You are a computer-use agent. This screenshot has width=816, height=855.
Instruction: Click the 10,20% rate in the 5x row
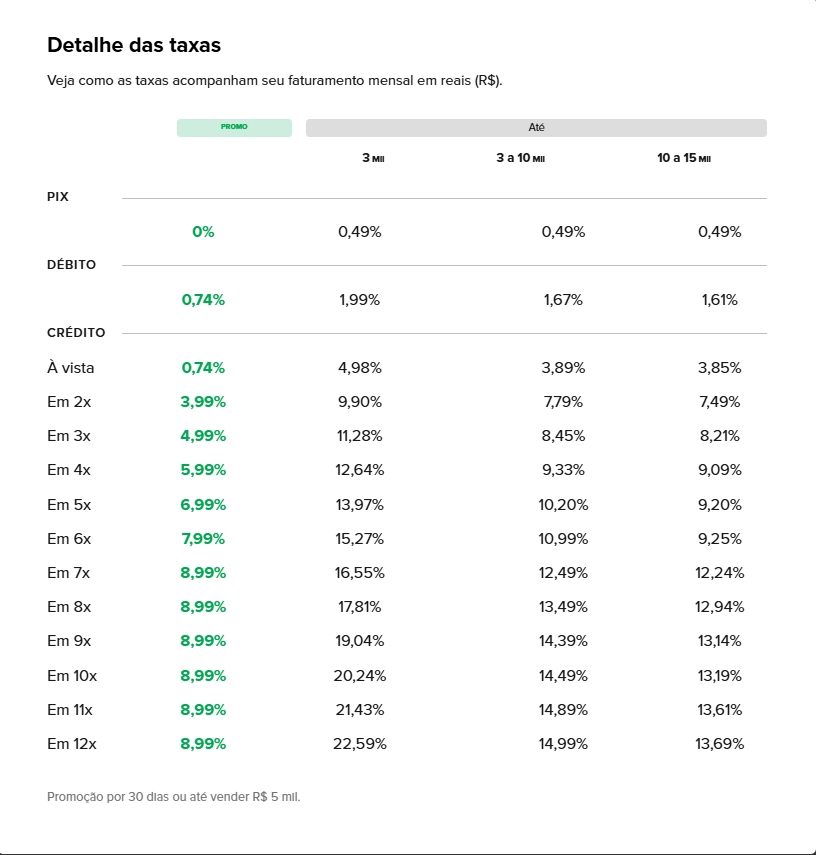click(x=563, y=505)
